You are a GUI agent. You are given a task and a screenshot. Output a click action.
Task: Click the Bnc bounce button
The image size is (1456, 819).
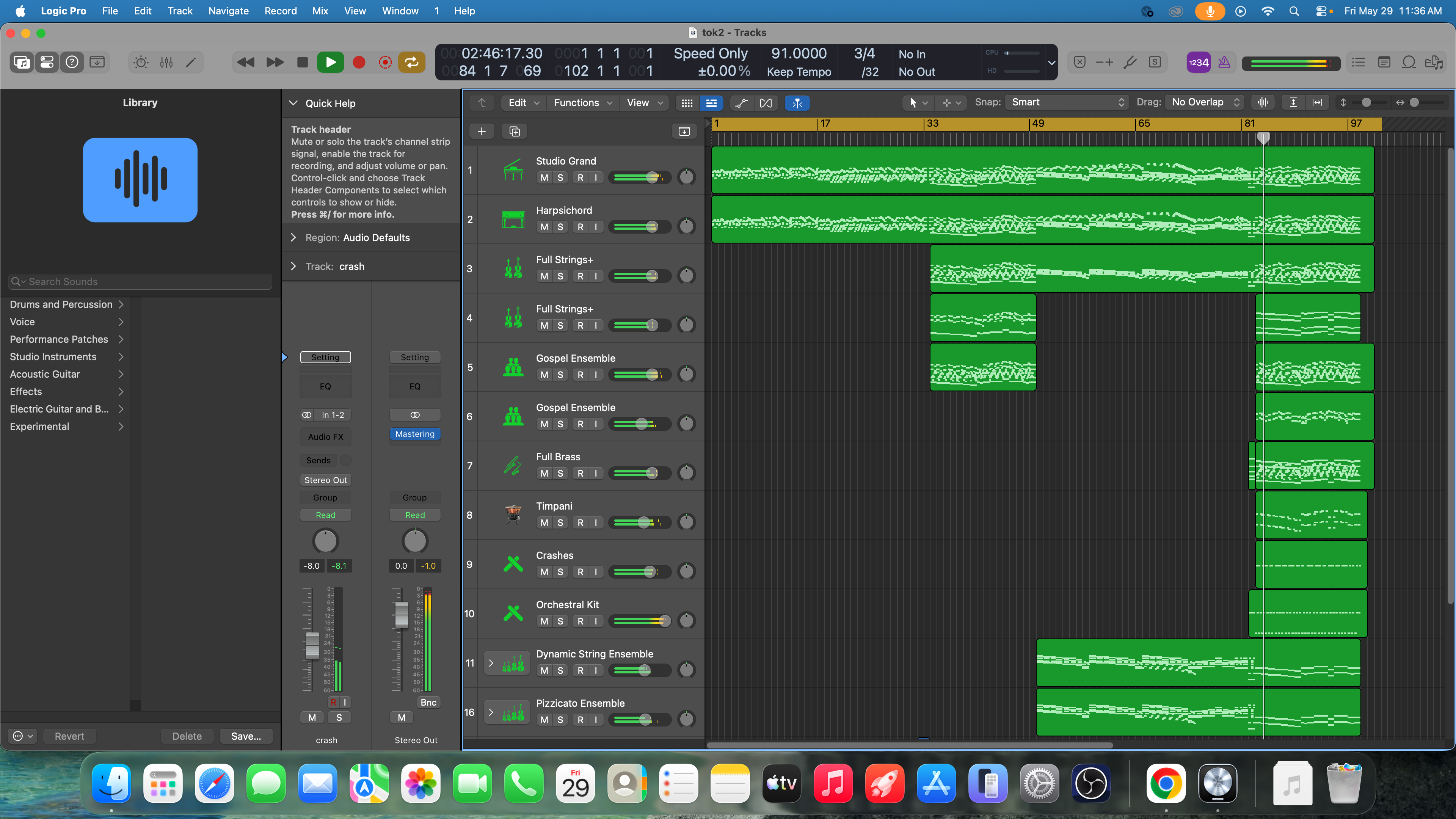(x=428, y=702)
